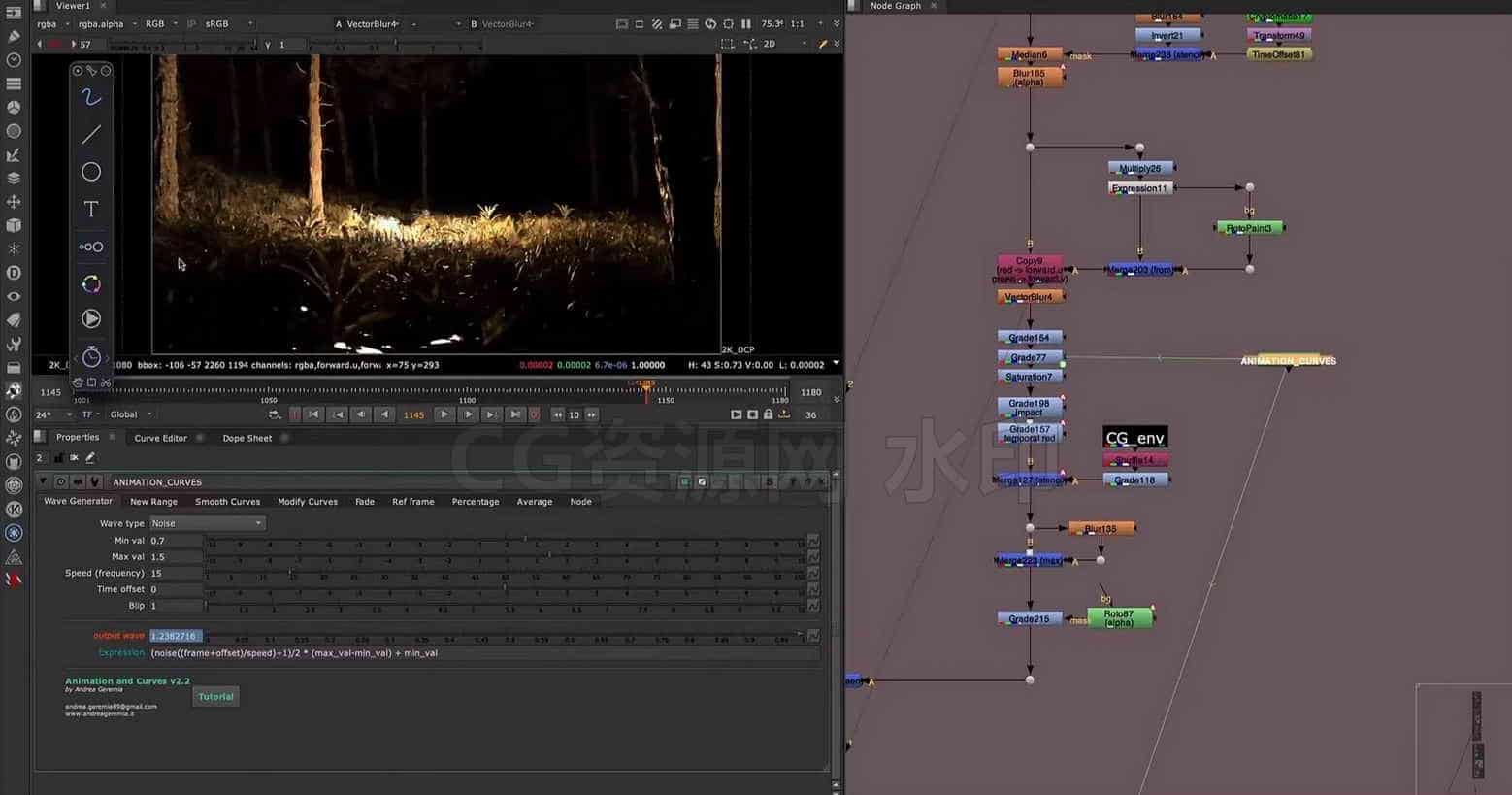
Task: Open the Global frame range dropdown
Action: tap(131, 414)
